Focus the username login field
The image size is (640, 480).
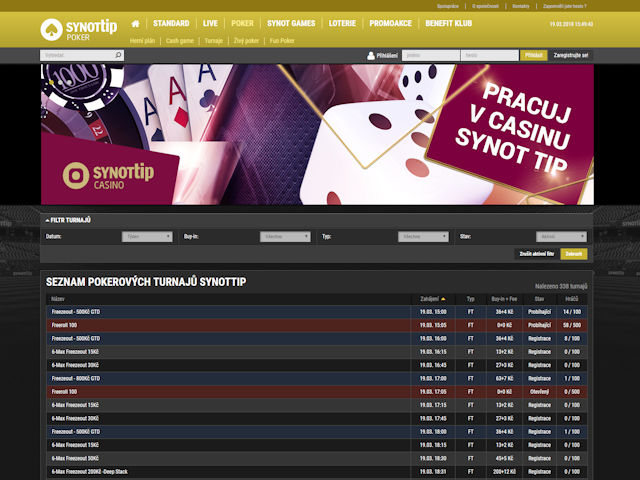click(x=431, y=55)
